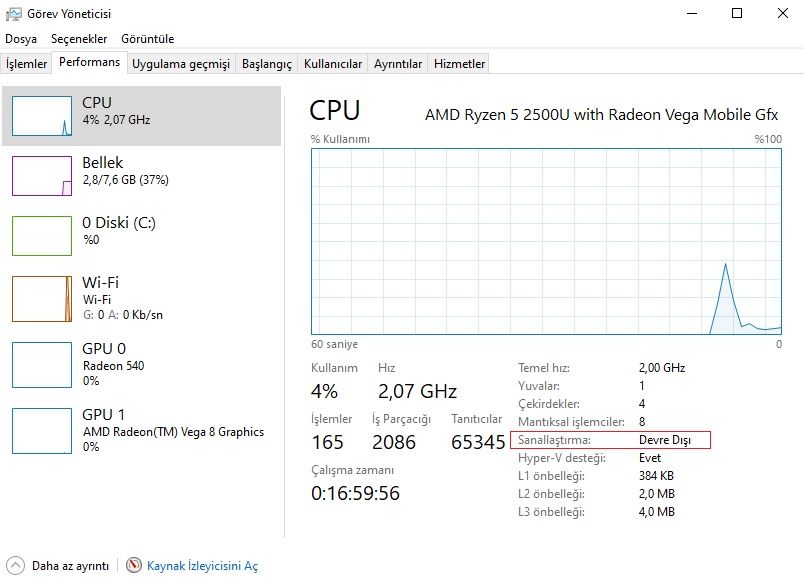This screenshot has width=804, height=588.
Task: Open the Görüntüle menu
Action: tap(147, 39)
